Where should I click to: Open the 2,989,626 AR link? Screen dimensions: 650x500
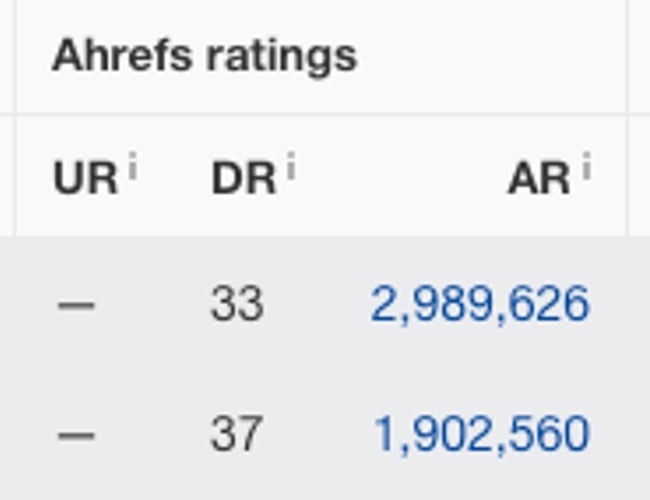tap(480, 304)
